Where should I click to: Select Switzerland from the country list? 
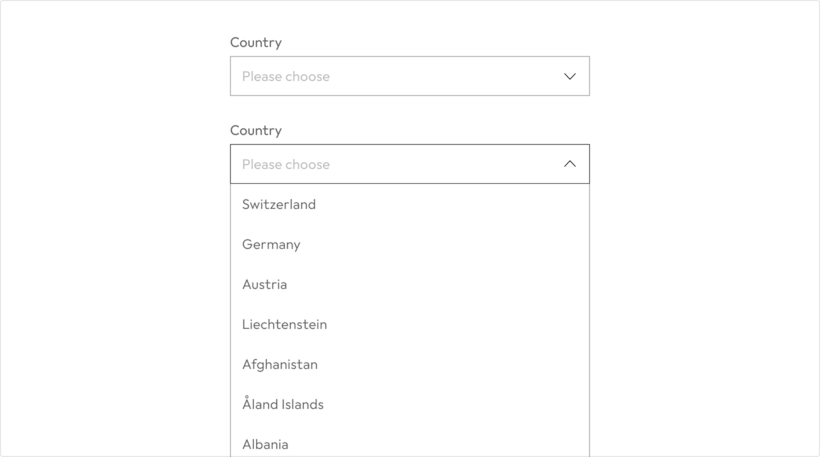279,204
